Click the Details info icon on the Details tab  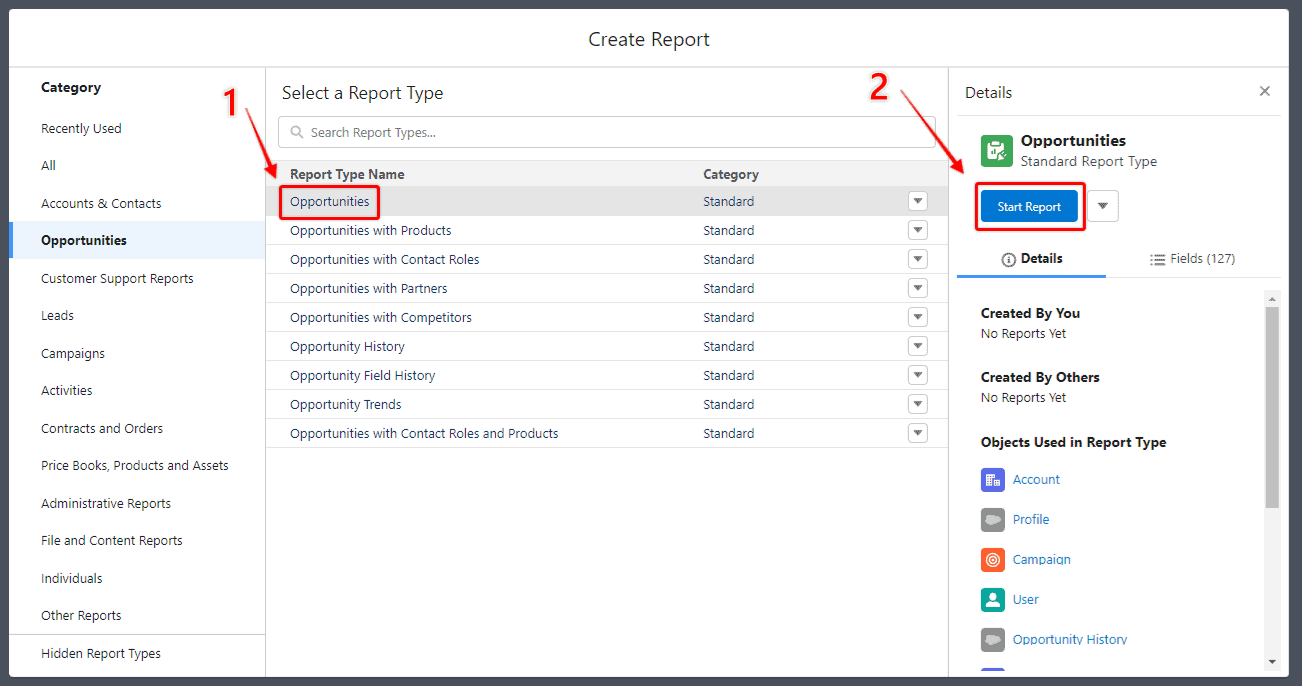pos(1009,258)
